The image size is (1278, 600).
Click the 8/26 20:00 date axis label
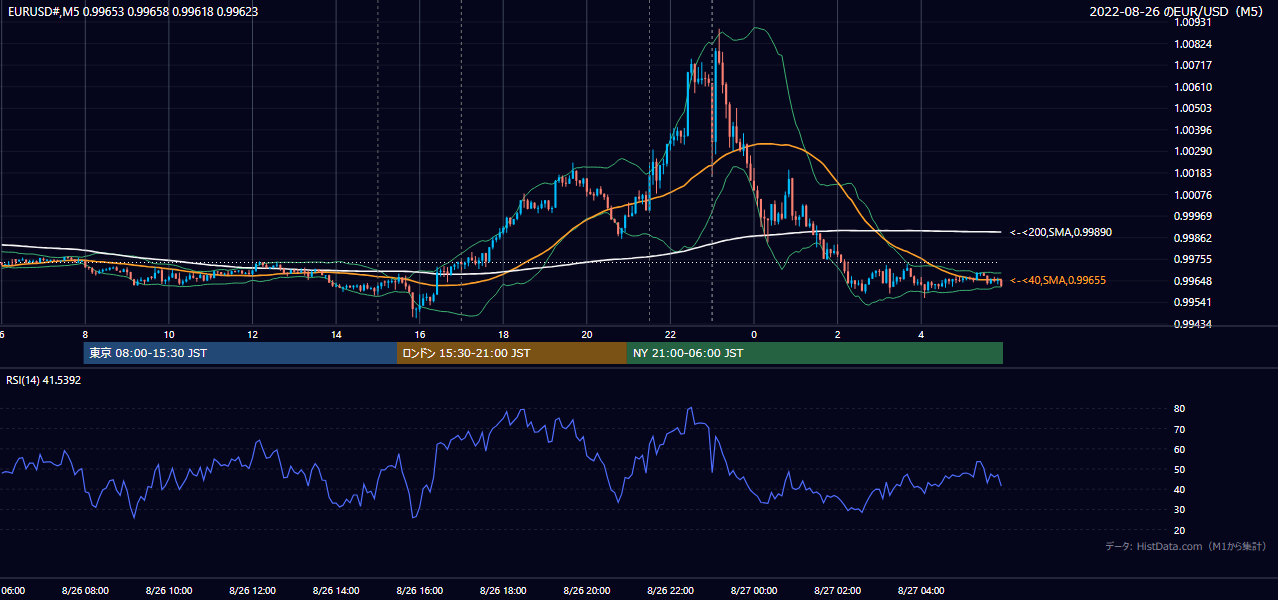587,591
